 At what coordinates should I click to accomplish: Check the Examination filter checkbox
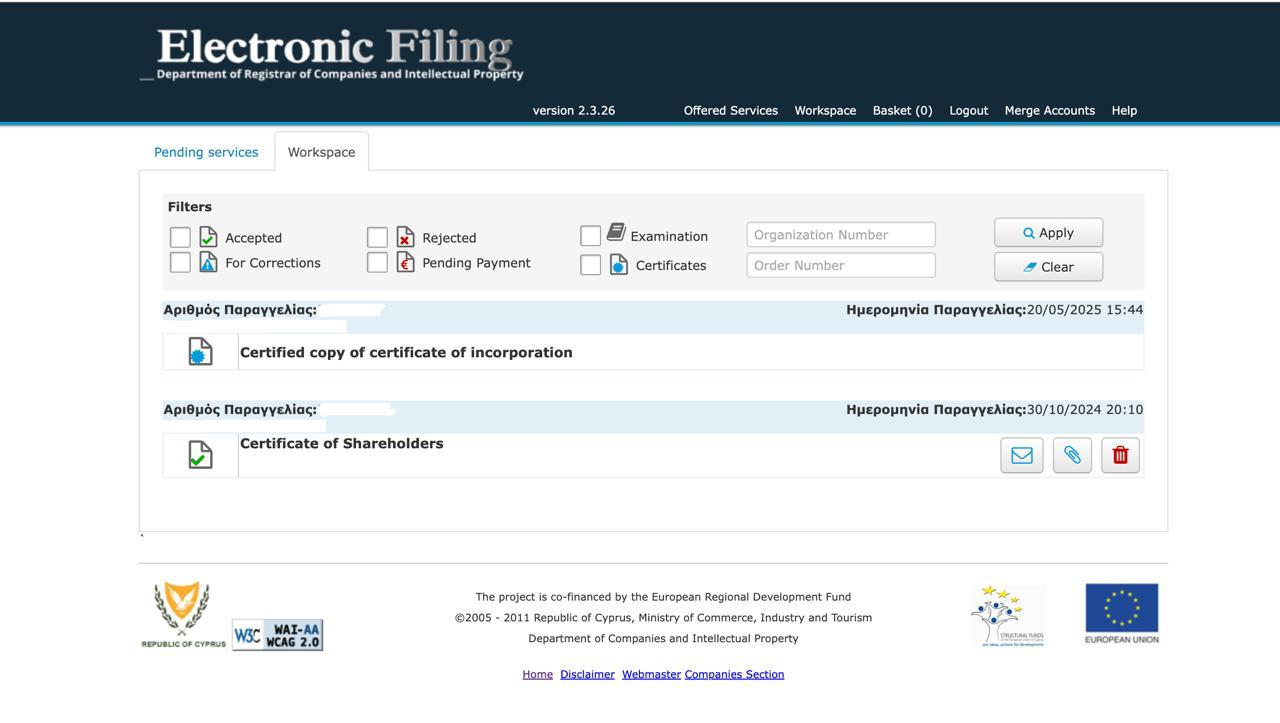[x=590, y=235]
